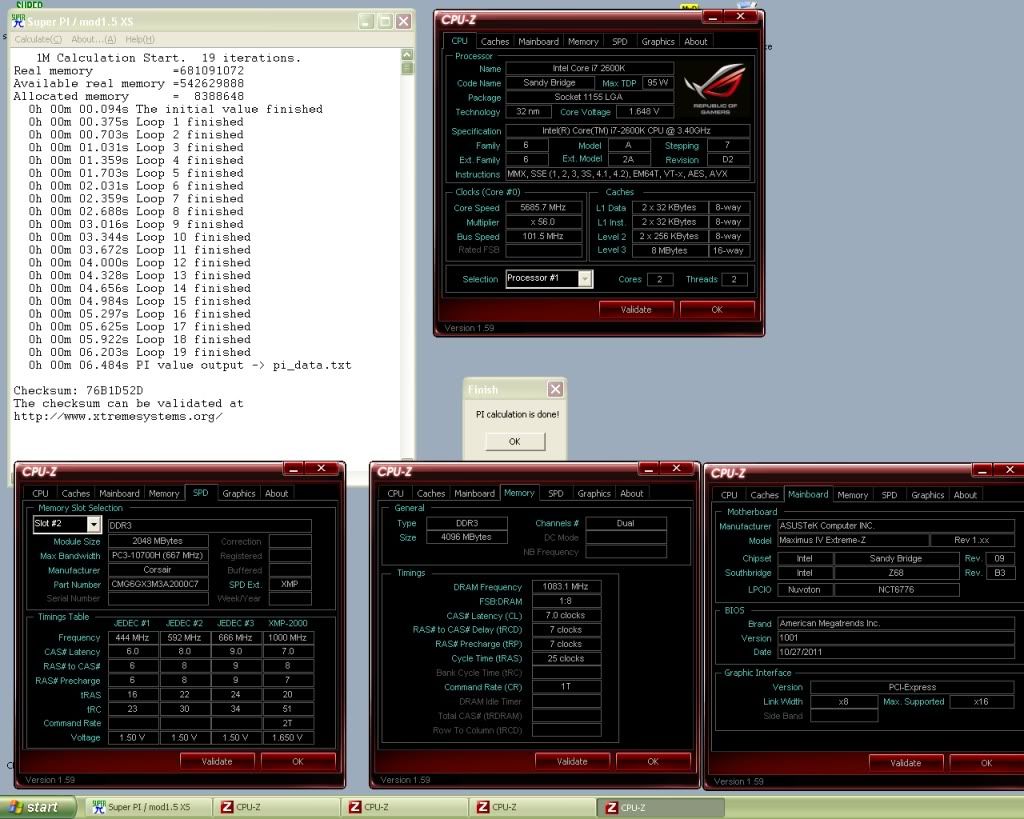Switch to Caches tab in top CPU-Z window
The height and width of the screenshot is (819, 1024).
click(495, 41)
